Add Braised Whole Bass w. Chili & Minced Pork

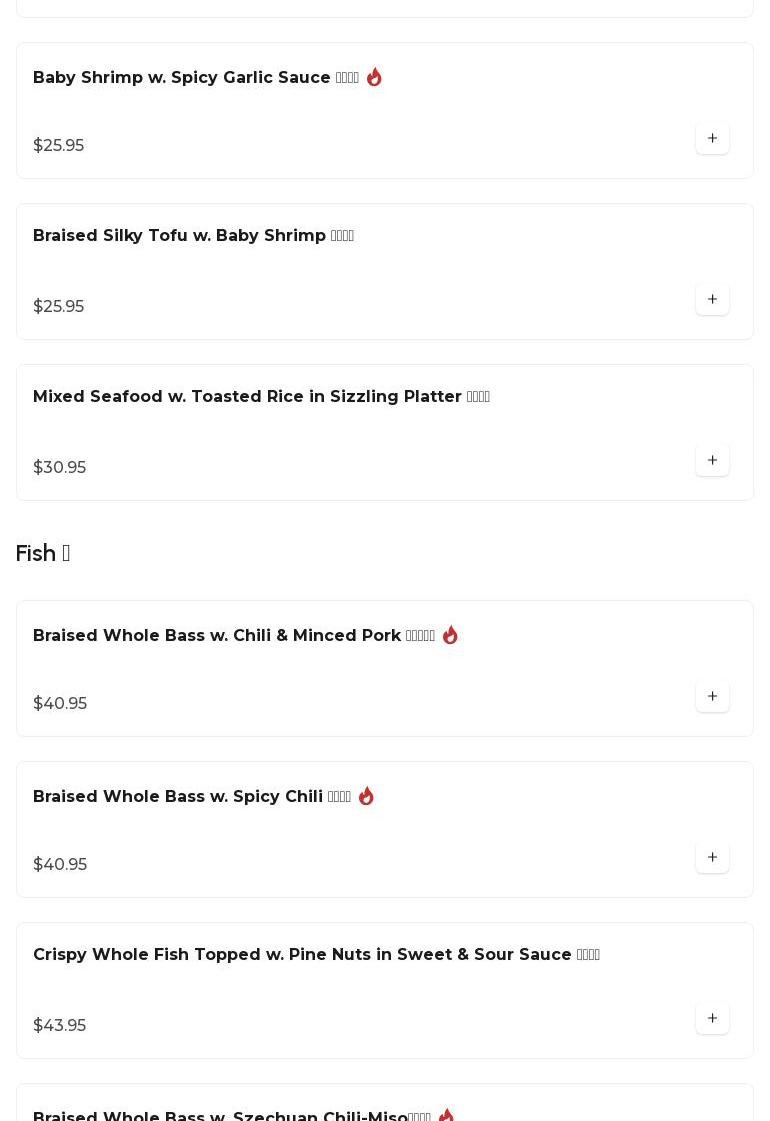(x=712, y=696)
